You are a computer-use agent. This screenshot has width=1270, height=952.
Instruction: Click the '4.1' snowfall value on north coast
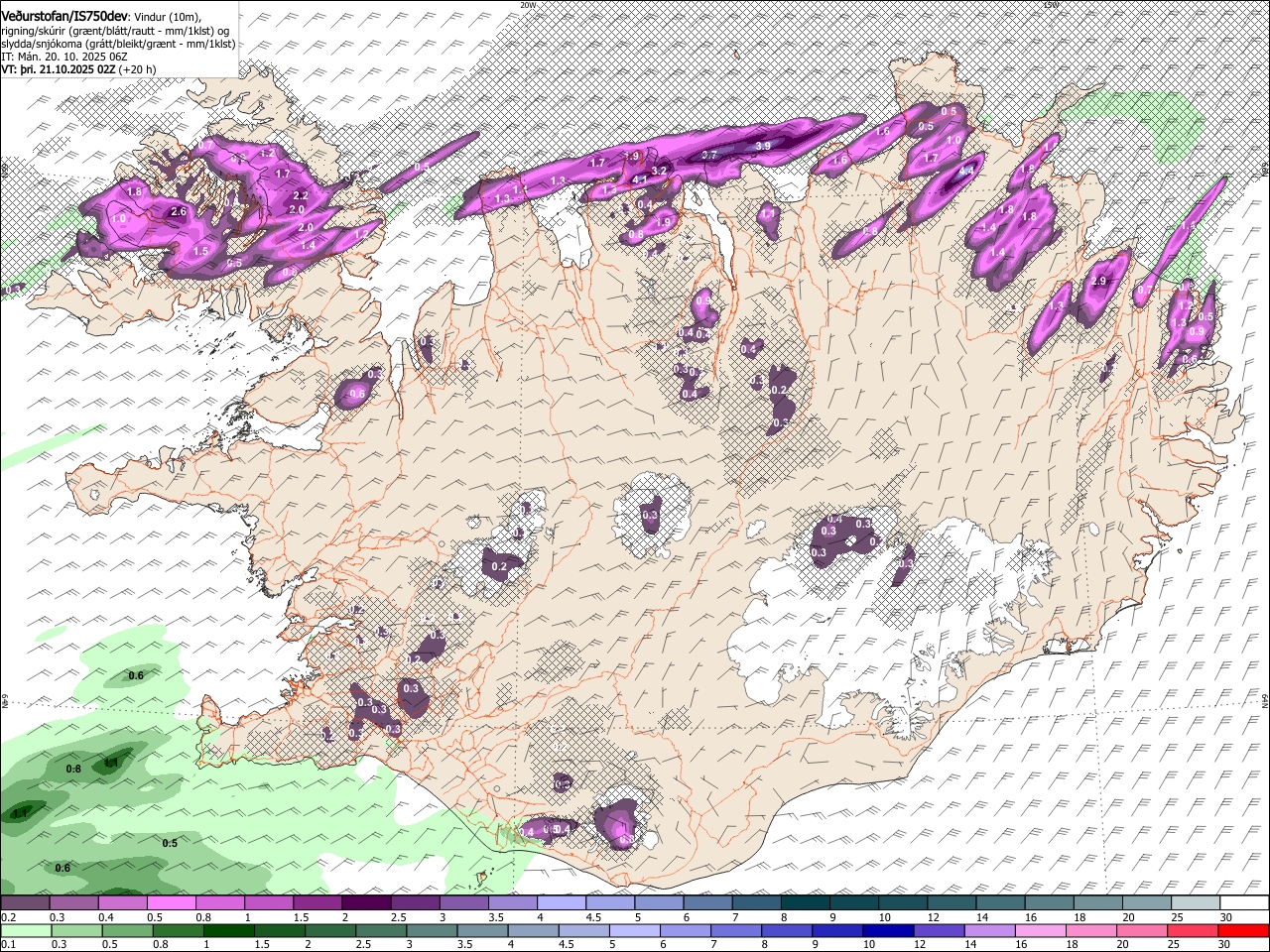click(640, 180)
